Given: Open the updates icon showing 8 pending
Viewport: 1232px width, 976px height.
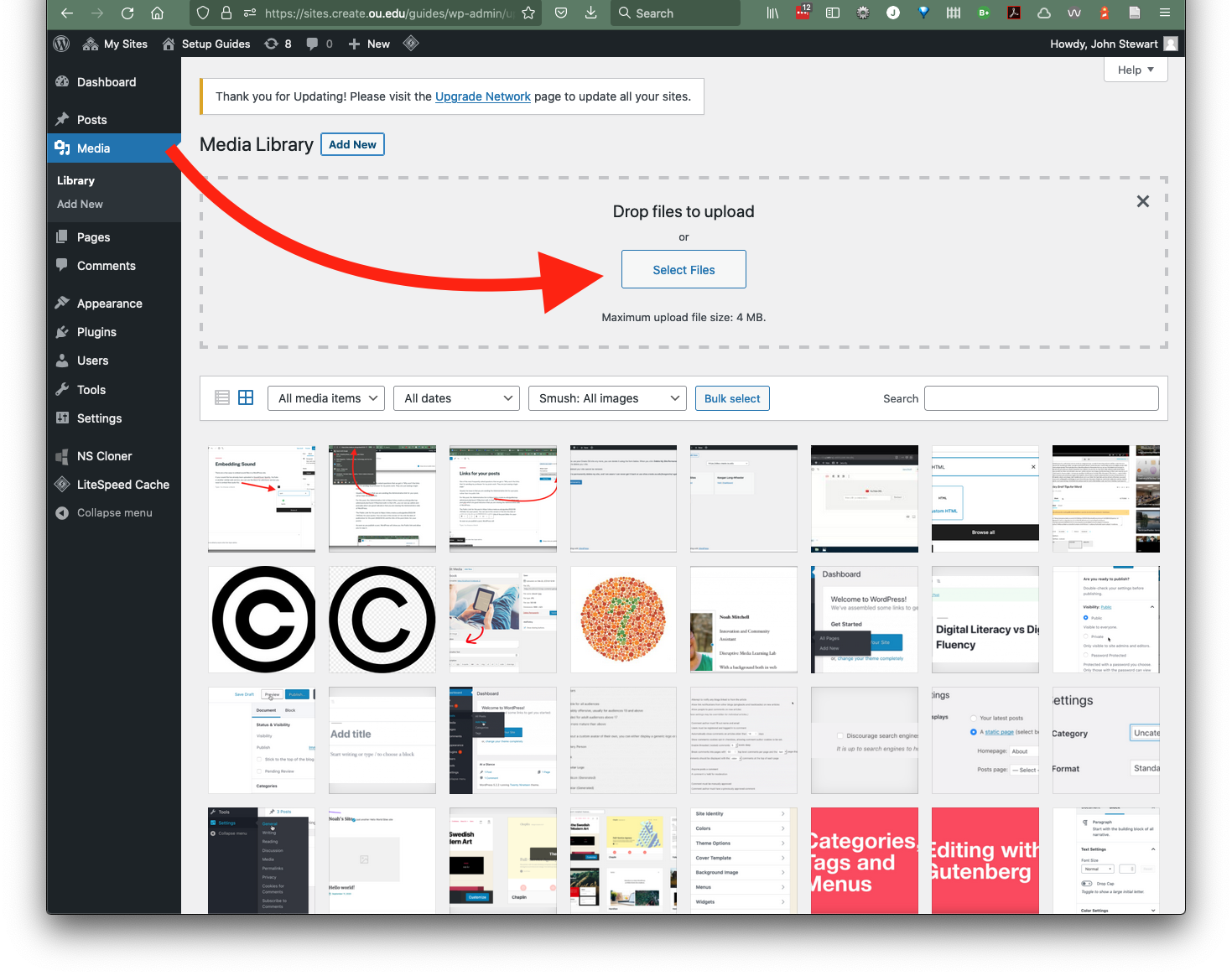Looking at the screenshot, I should click(278, 44).
